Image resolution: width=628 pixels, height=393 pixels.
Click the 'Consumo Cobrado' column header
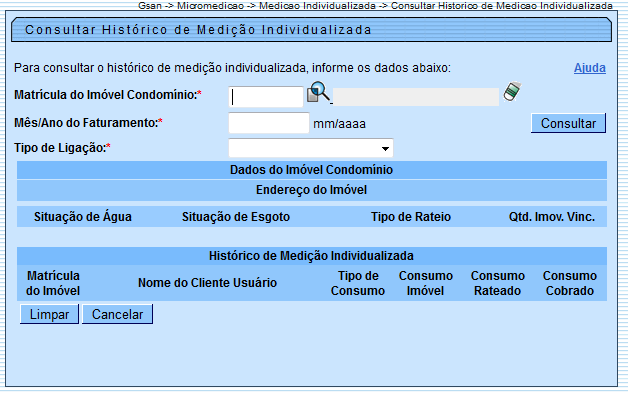pyautogui.click(x=570, y=283)
